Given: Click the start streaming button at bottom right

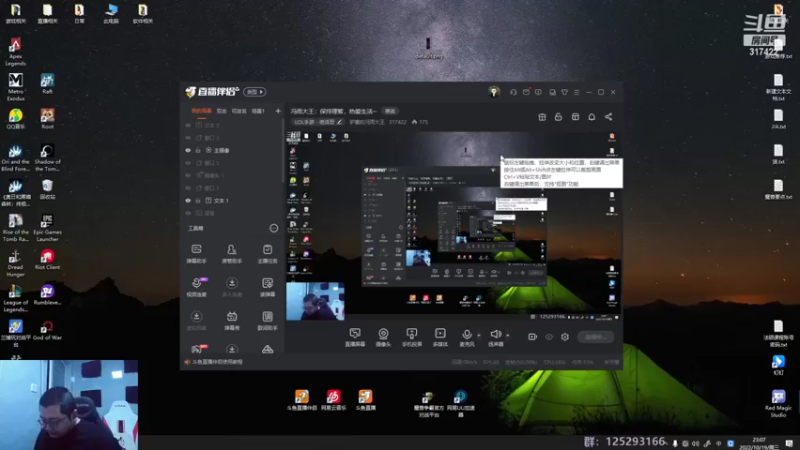Looking at the screenshot, I should click(596, 337).
